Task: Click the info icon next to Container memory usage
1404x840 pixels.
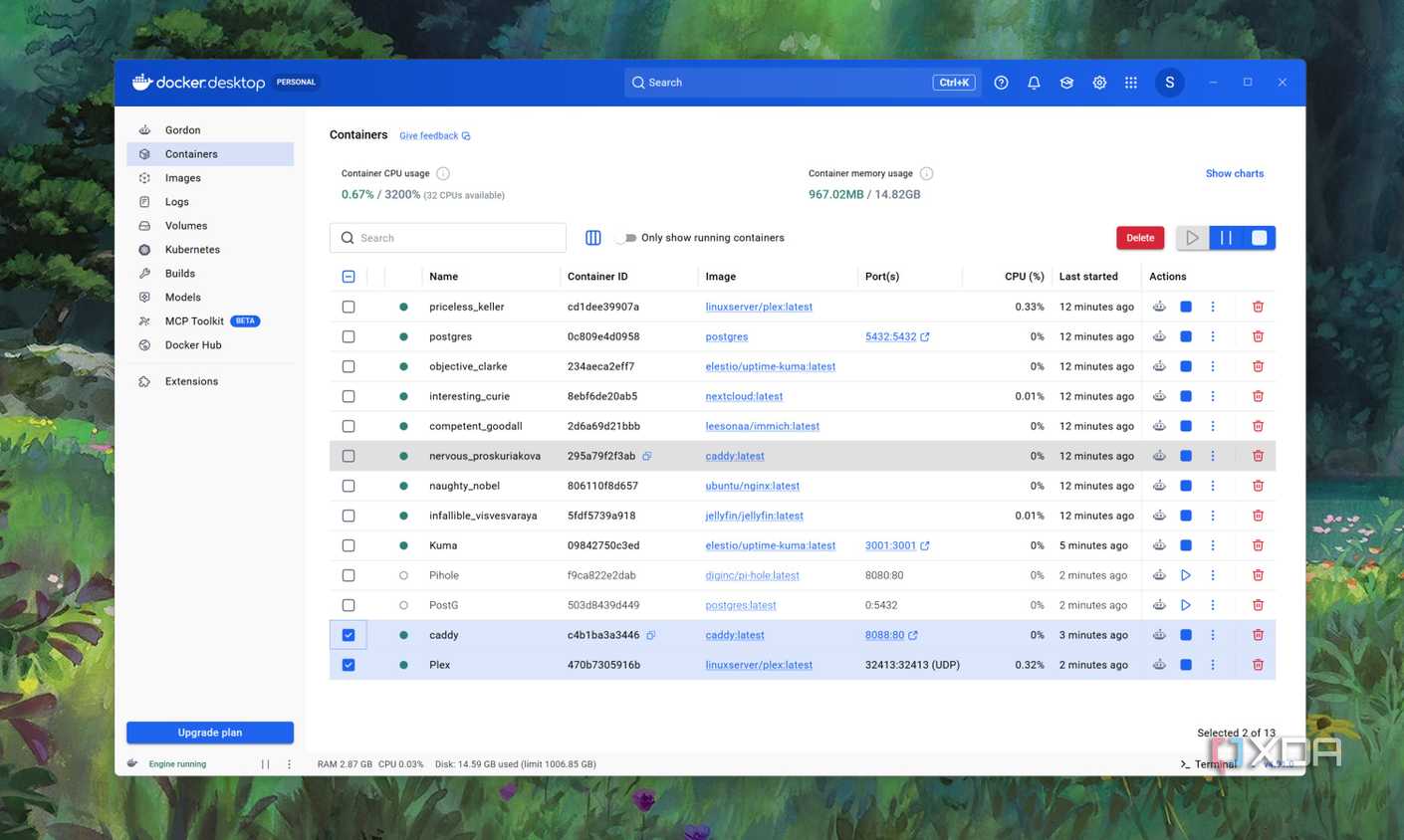Action: click(x=926, y=173)
